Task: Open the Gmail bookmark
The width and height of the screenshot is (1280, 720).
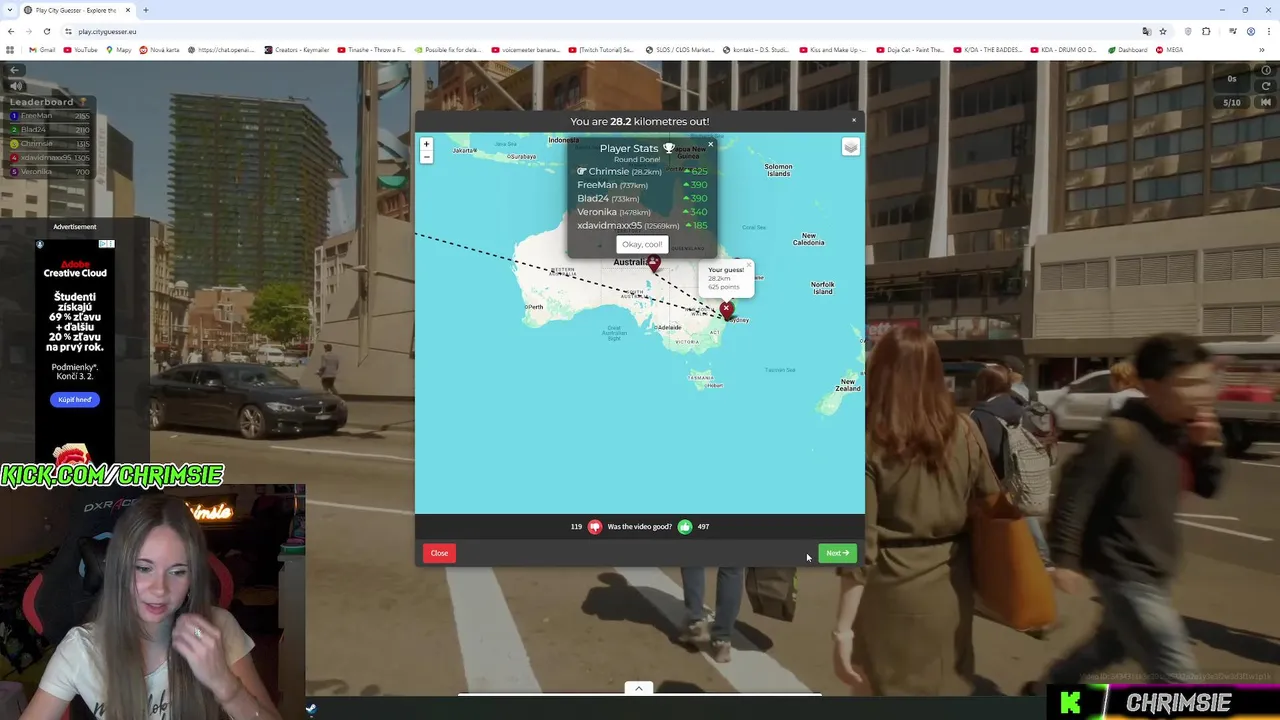Action: pos(42,50)
